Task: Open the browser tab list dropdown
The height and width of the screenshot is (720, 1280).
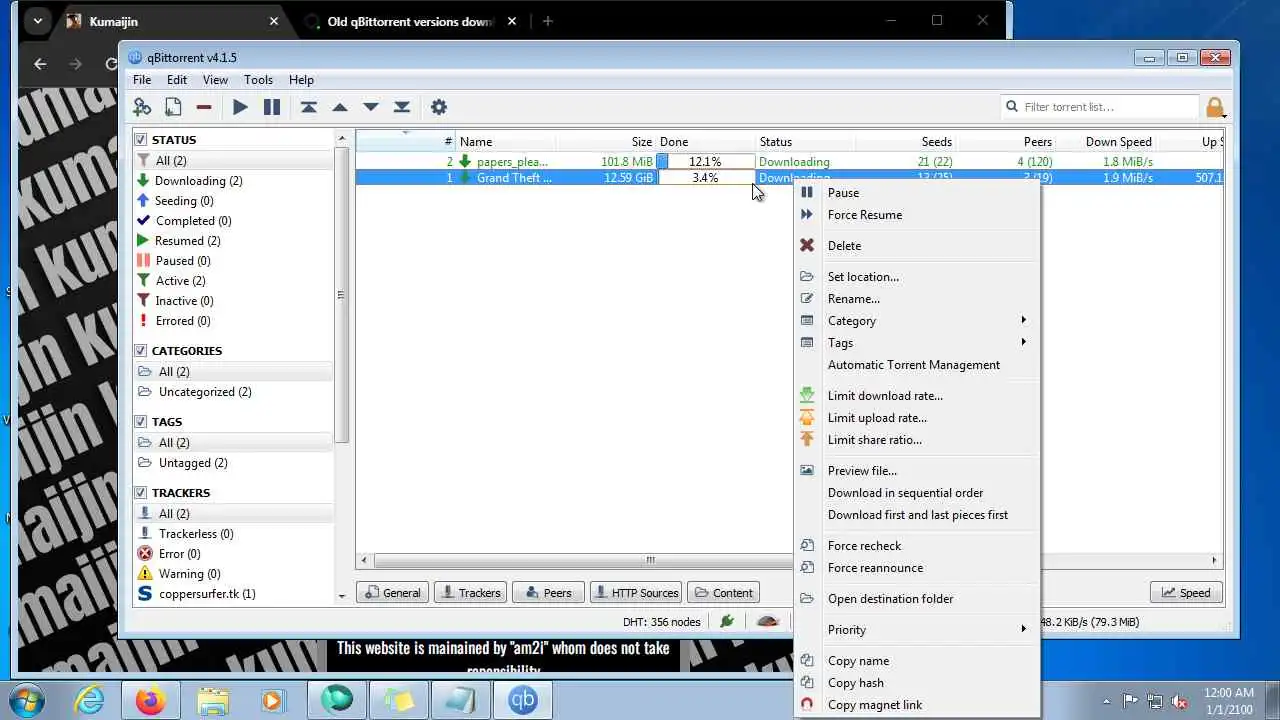Action: coord(36,21)
